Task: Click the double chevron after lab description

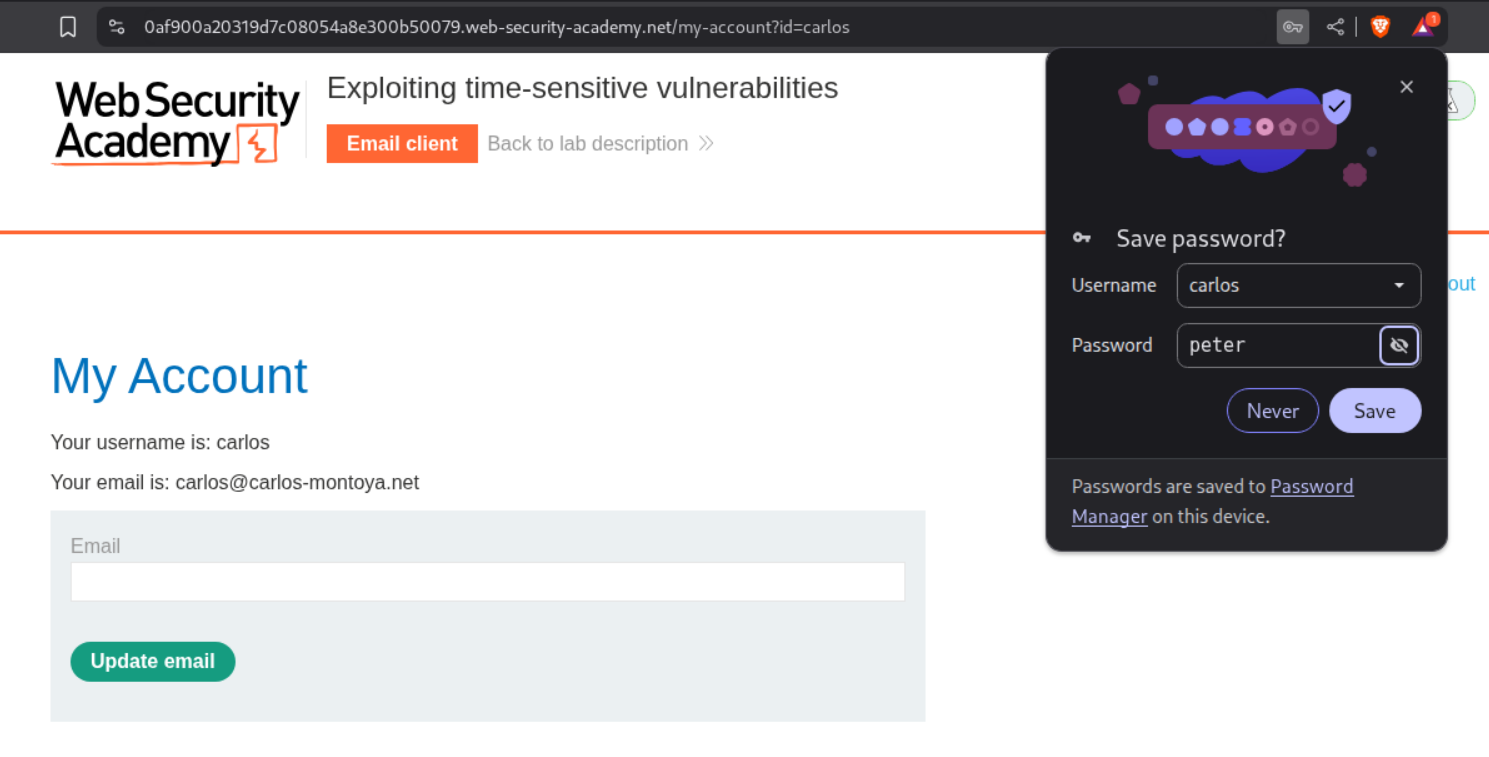Action: coord(706,144)
